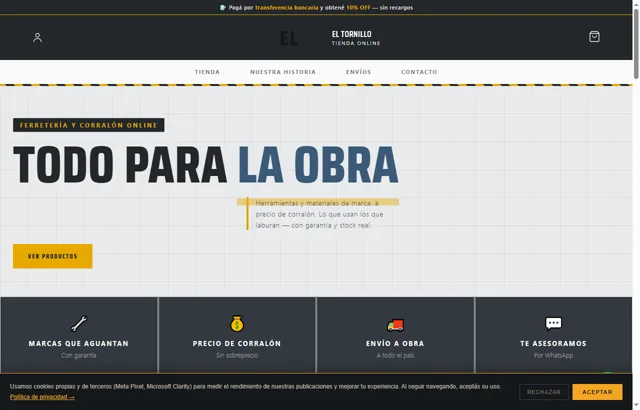
Task: Click the Herramientas y materiales description text
Action: 319,214
